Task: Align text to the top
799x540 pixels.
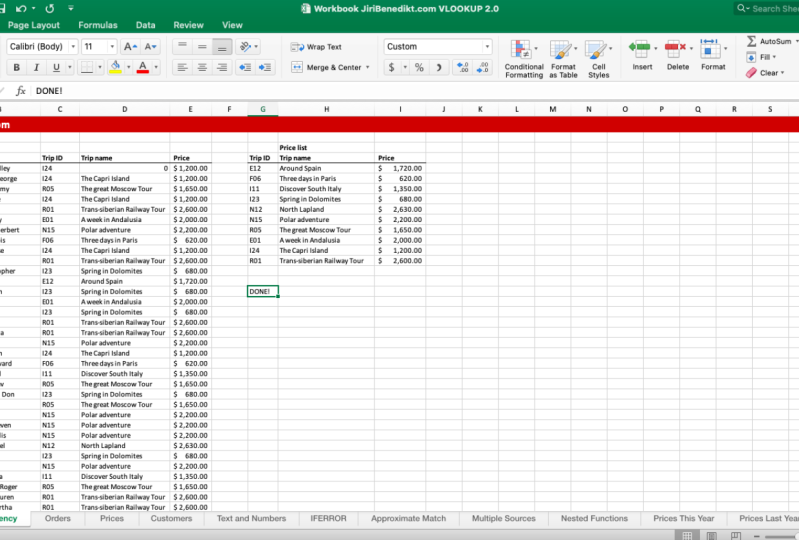Action: tap(182, 46)
